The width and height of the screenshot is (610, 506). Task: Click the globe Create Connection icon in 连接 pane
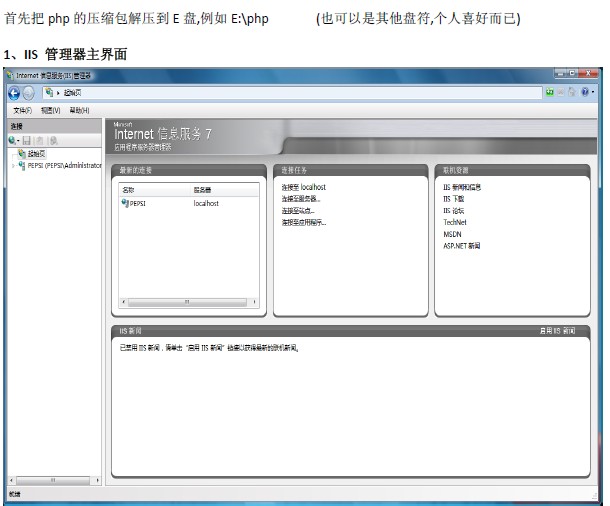(x=12, y=140)
